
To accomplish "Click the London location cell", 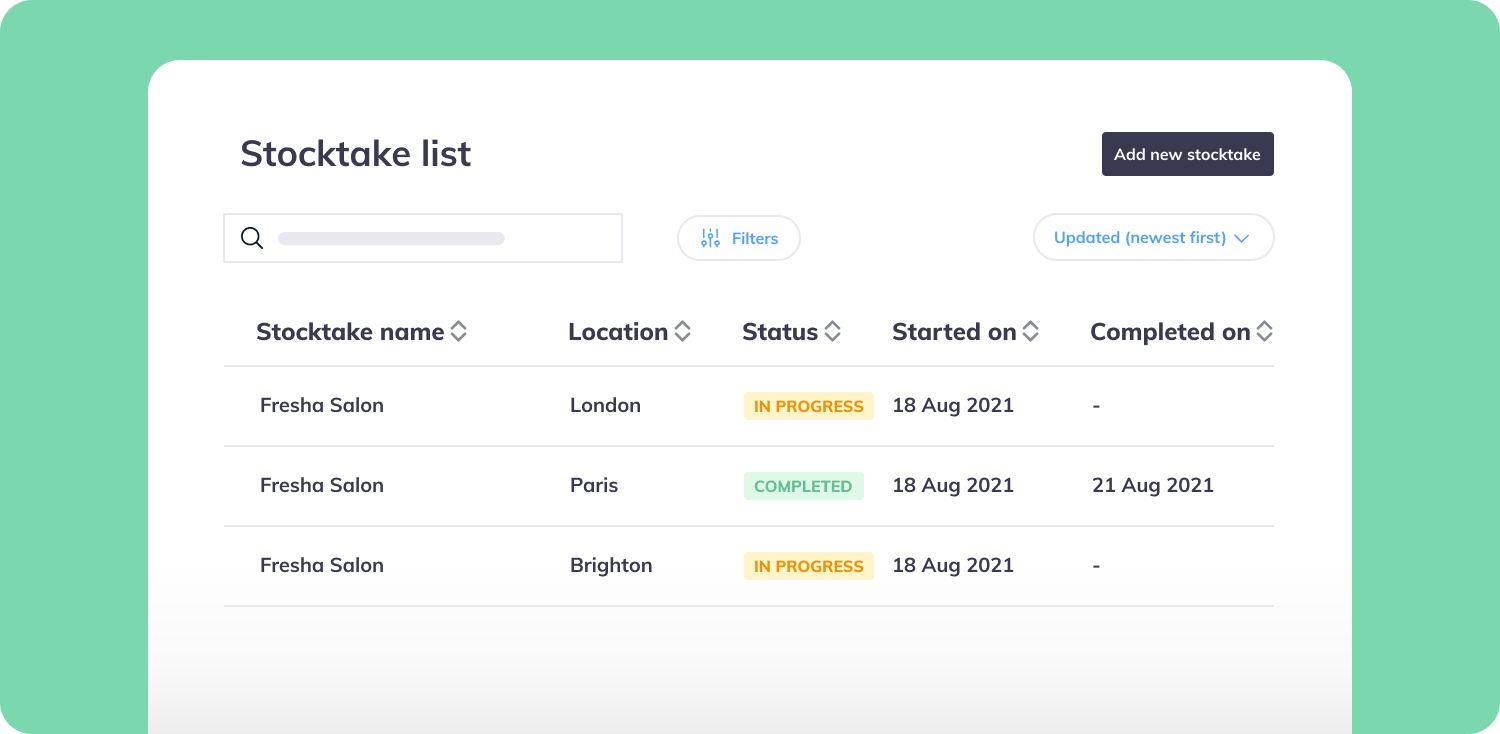I will click(605, 405).
